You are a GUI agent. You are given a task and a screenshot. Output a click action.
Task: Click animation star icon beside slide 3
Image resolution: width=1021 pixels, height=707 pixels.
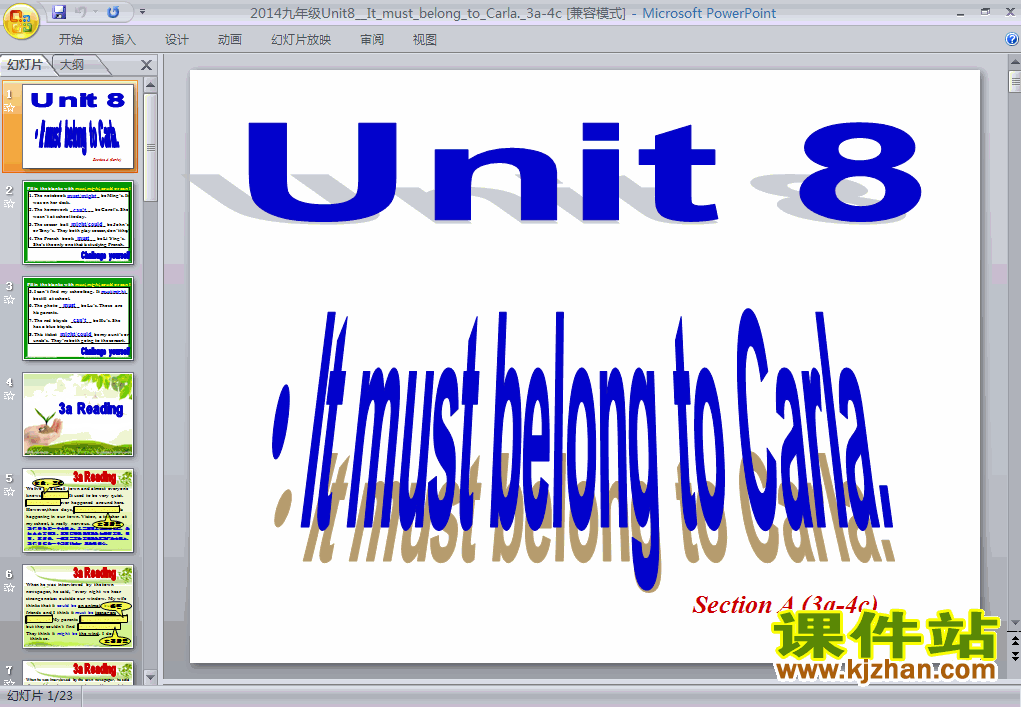click(x=9, y=300)
